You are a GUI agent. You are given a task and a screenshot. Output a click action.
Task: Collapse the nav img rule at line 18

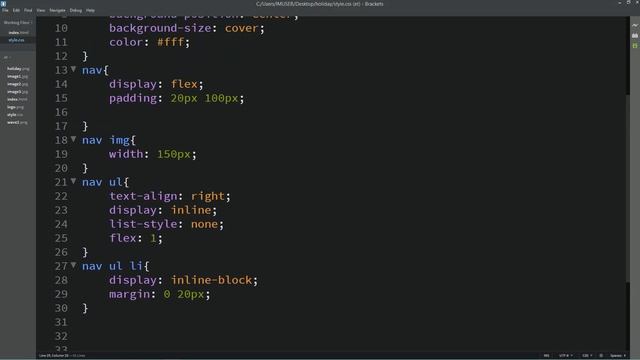click(73, 139)
